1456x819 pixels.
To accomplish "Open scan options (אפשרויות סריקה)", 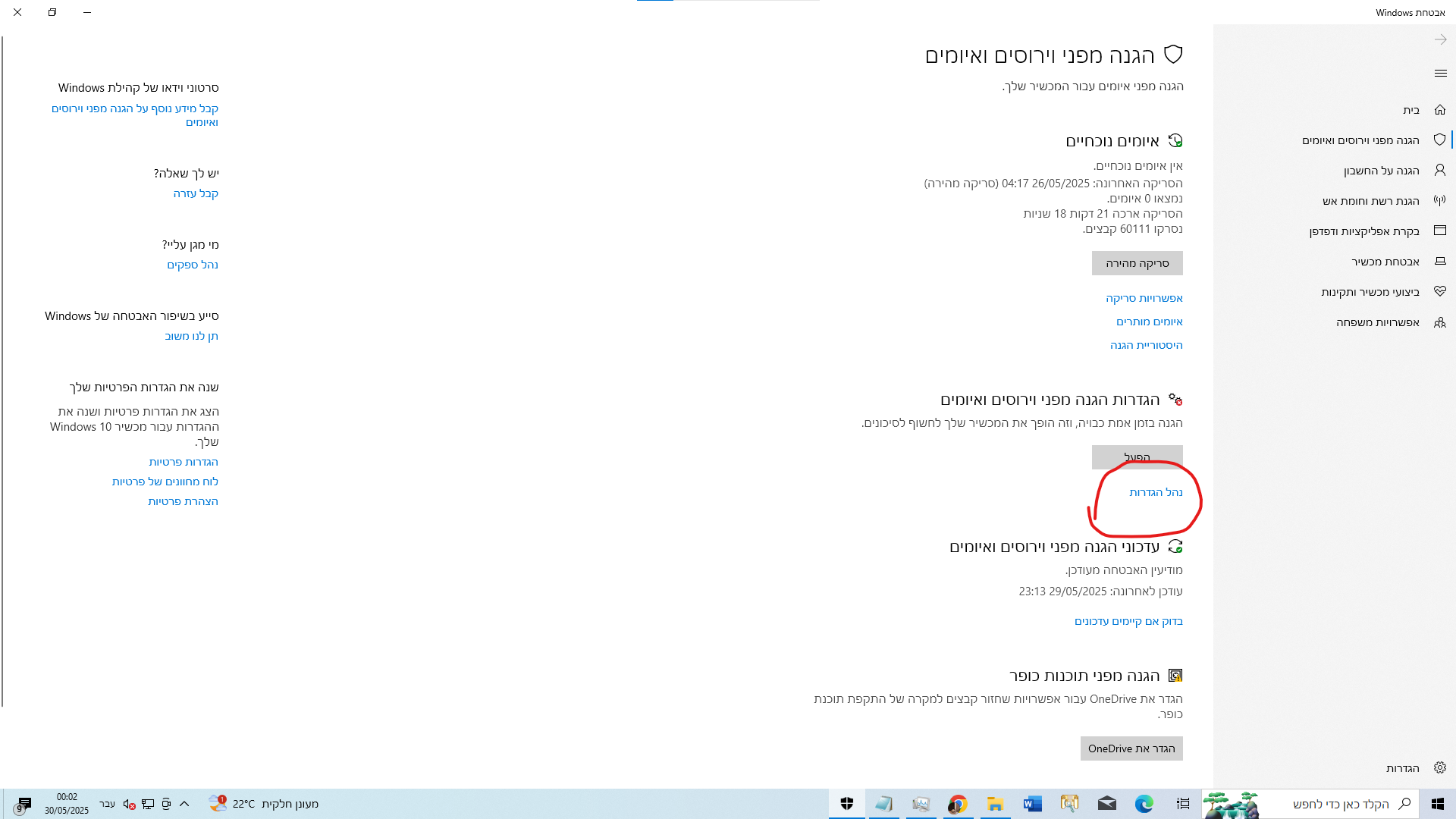I will pyautogui.click(x=1144, y=298).
